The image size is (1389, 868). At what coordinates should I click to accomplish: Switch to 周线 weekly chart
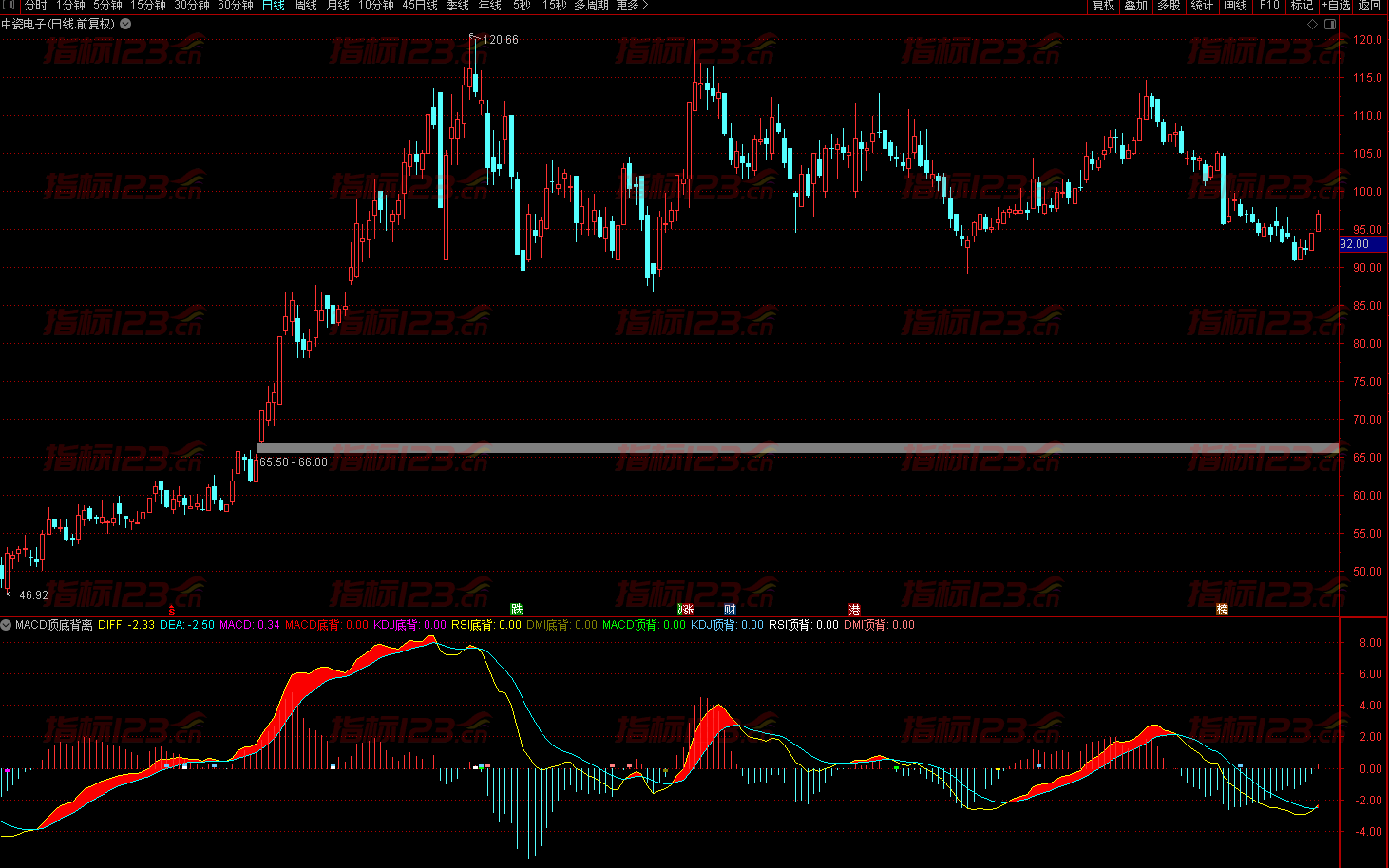pos(306,6)
